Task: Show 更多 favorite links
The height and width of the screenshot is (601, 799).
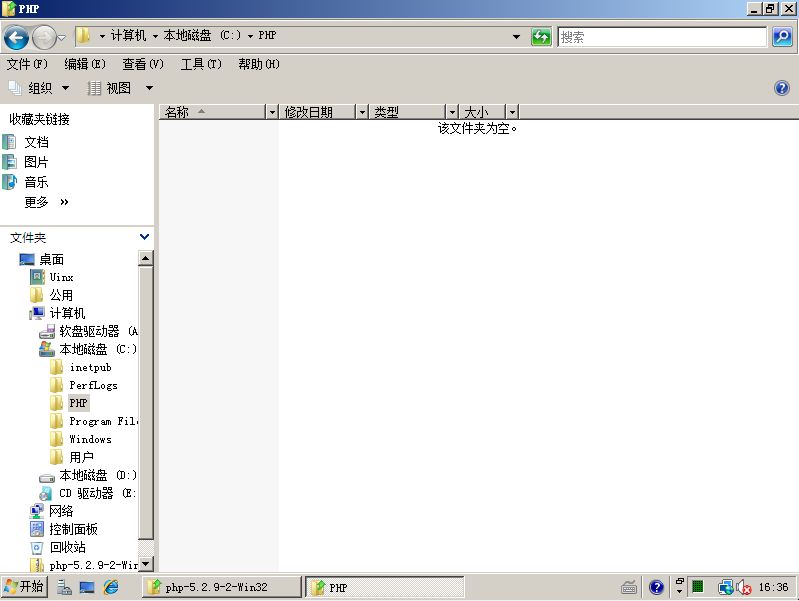Action: pos(46,202)
